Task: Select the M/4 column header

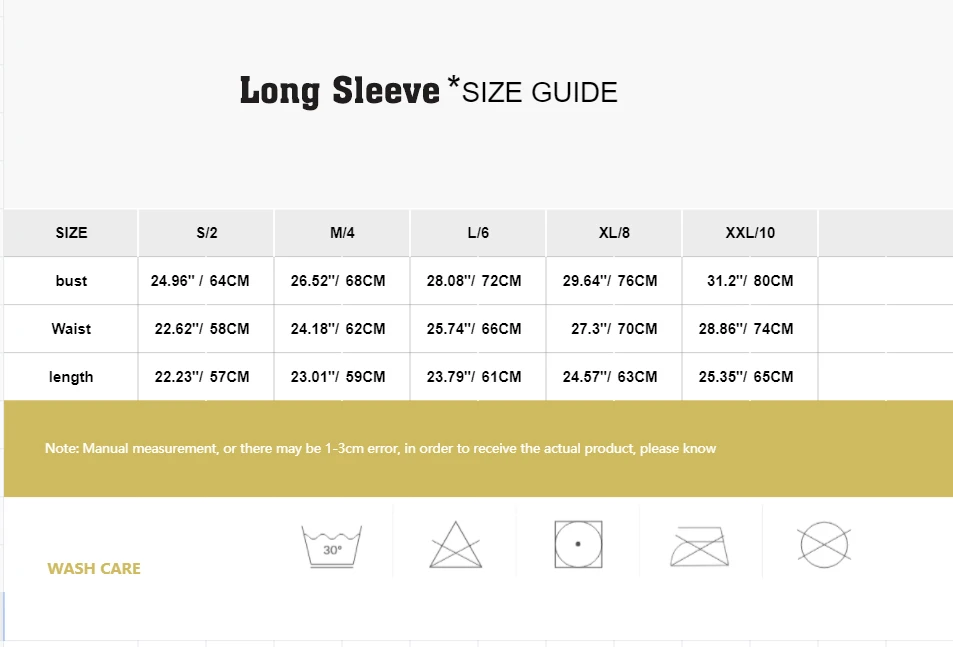Action: pyautogui.click(x=342, y=233)
